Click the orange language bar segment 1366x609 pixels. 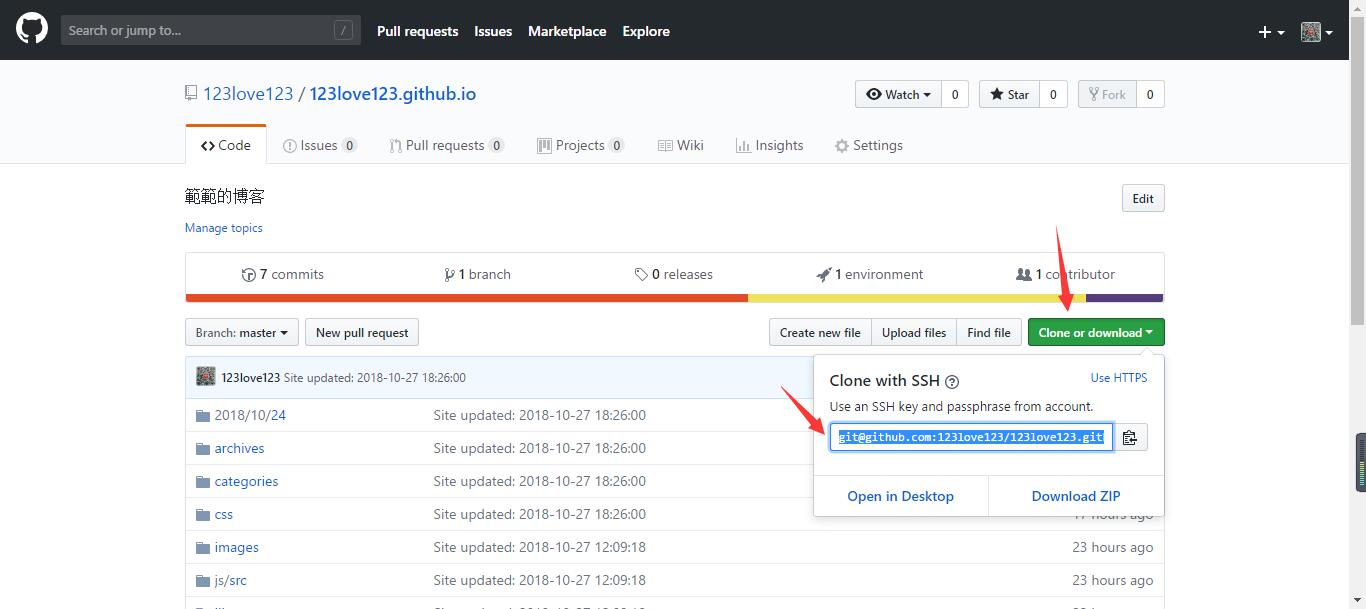(x=467, y=298)
